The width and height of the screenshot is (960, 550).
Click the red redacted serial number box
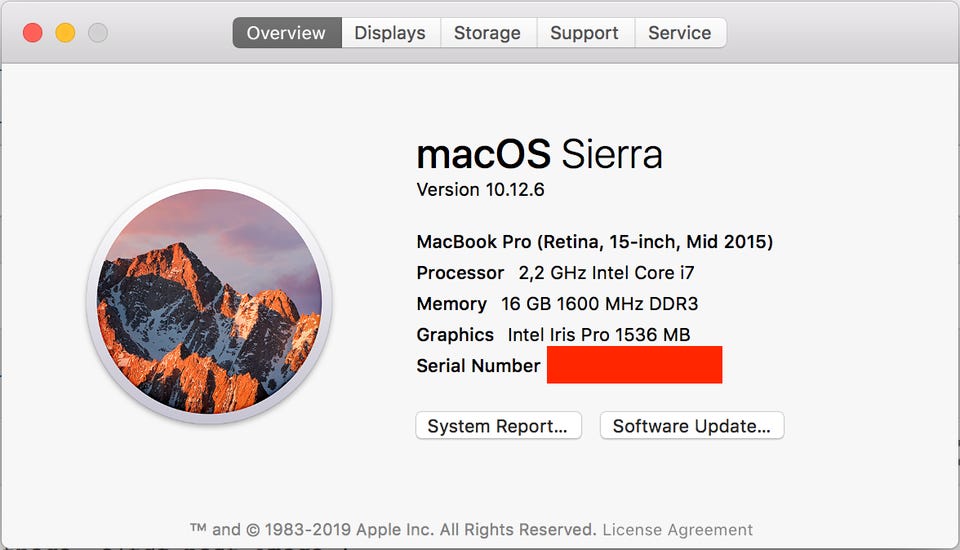(634, 365)
